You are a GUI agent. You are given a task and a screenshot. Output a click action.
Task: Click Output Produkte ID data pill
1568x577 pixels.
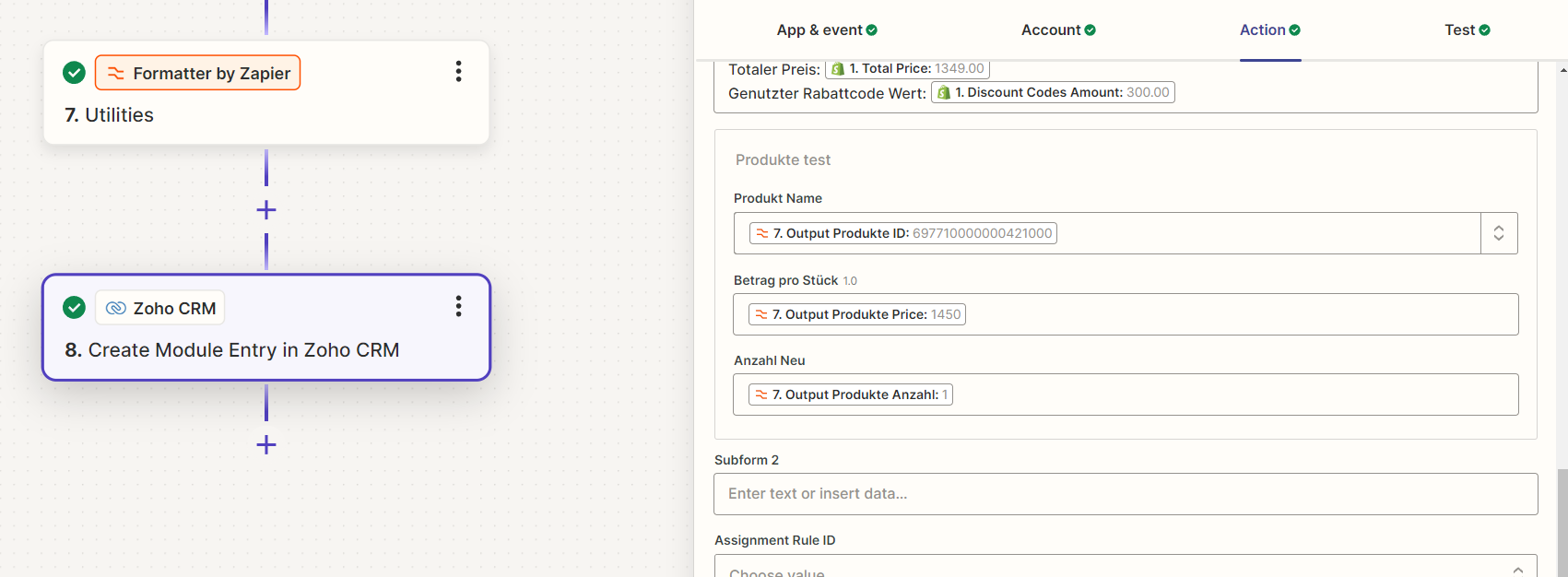coord(903,233)
